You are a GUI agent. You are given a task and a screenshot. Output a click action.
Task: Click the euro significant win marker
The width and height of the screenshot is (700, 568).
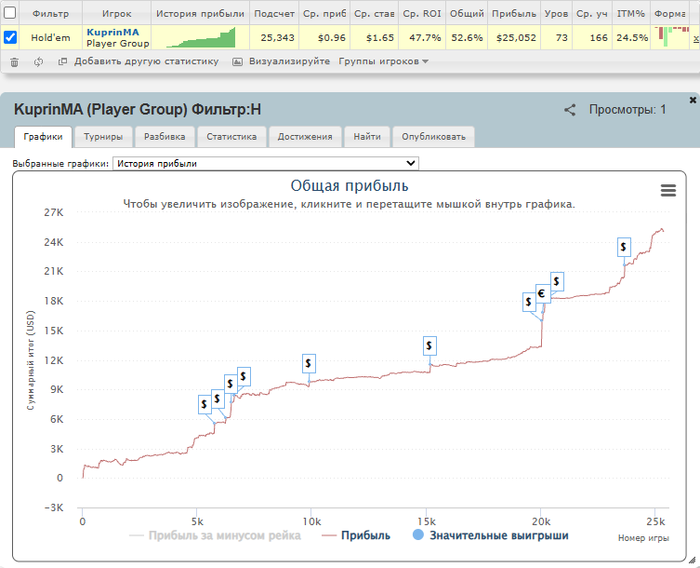(x=542, y=294)
